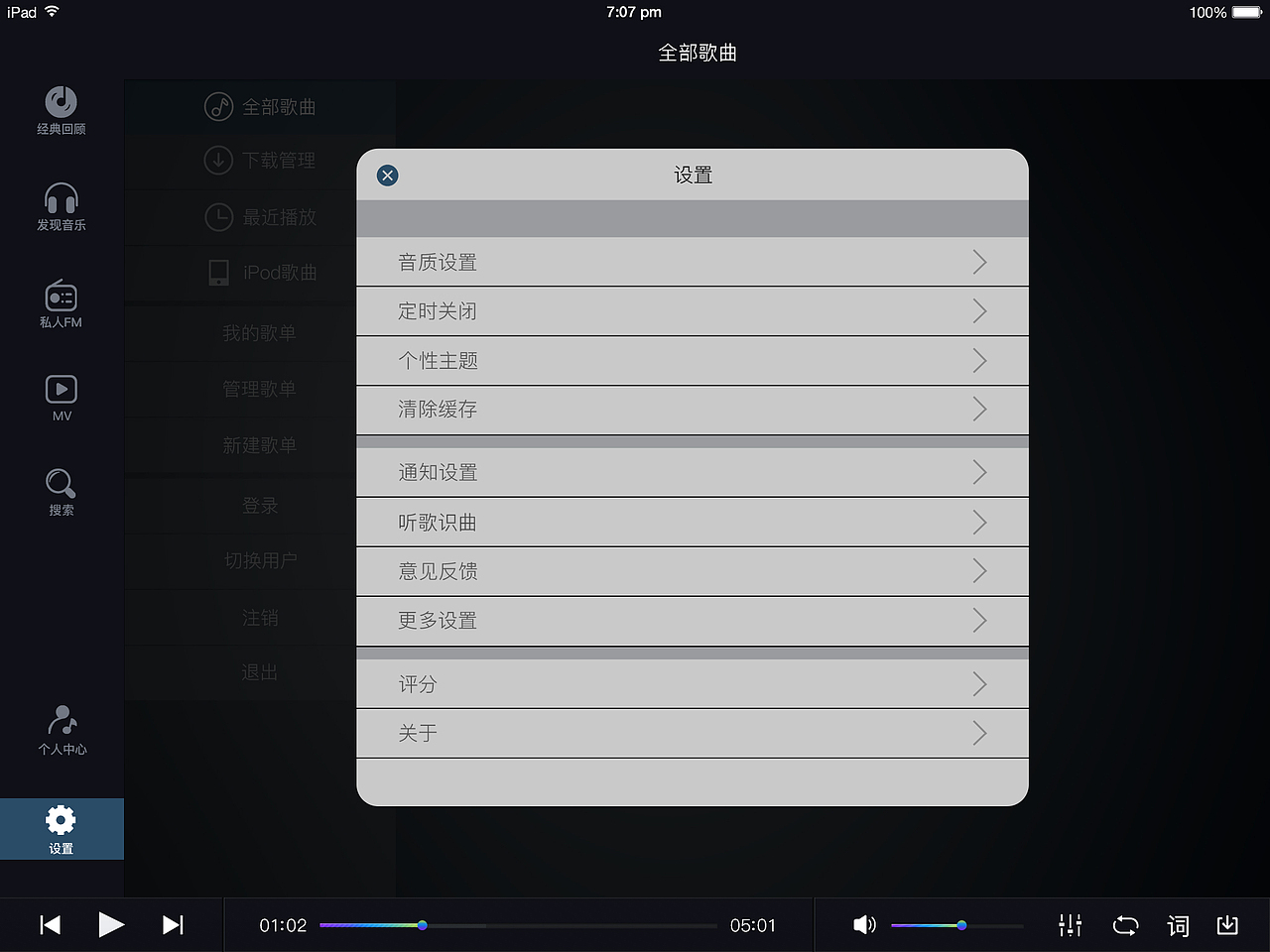Open 发现音乐 discovery section
The height and width of the screenshot is (952, 1270).
tap(61, 206)
